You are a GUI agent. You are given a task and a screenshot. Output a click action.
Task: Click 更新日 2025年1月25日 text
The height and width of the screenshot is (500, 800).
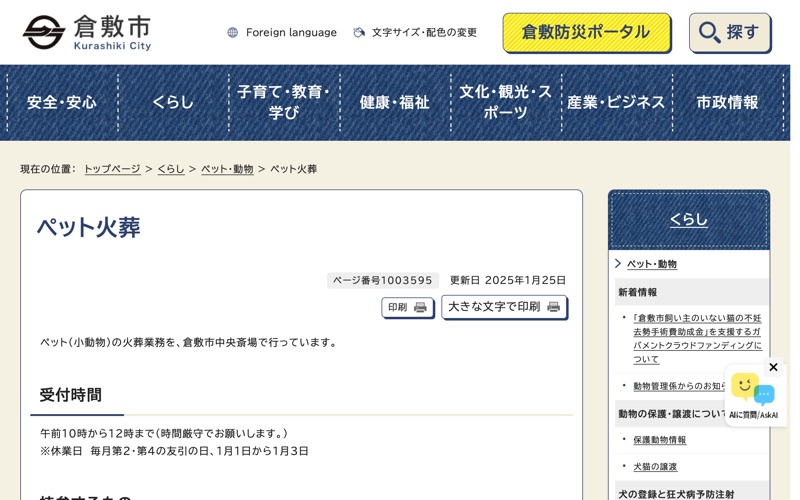point(508,280)
